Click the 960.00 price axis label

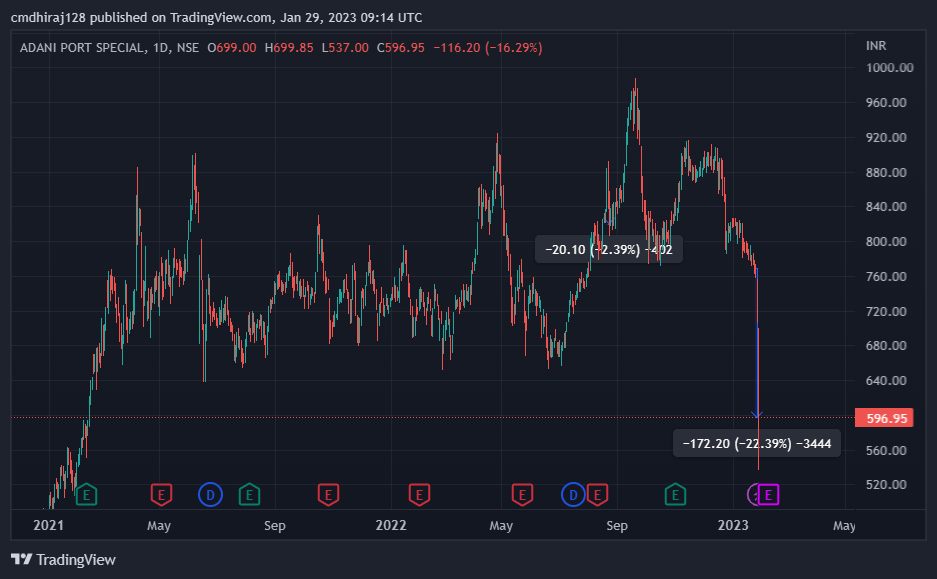pyautogui.click(x=886, y=103)
